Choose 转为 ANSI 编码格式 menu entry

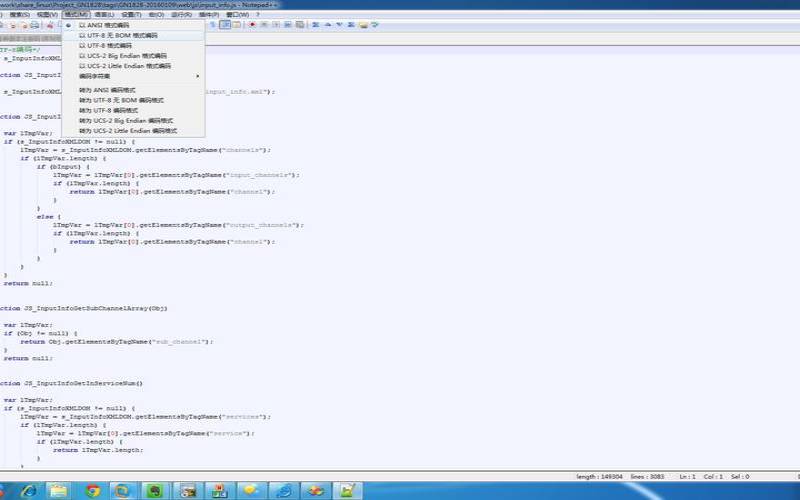134,90
